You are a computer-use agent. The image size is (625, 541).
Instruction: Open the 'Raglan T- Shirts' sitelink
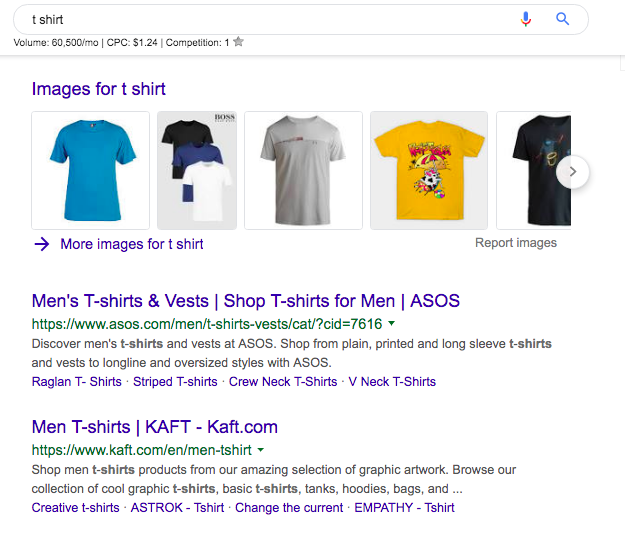[77, 382]
